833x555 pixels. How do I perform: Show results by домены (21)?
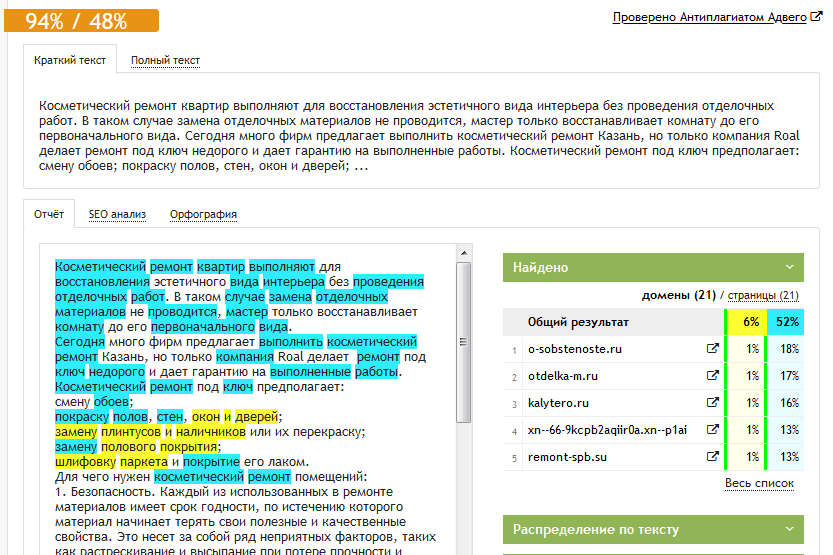coord(679,296)
